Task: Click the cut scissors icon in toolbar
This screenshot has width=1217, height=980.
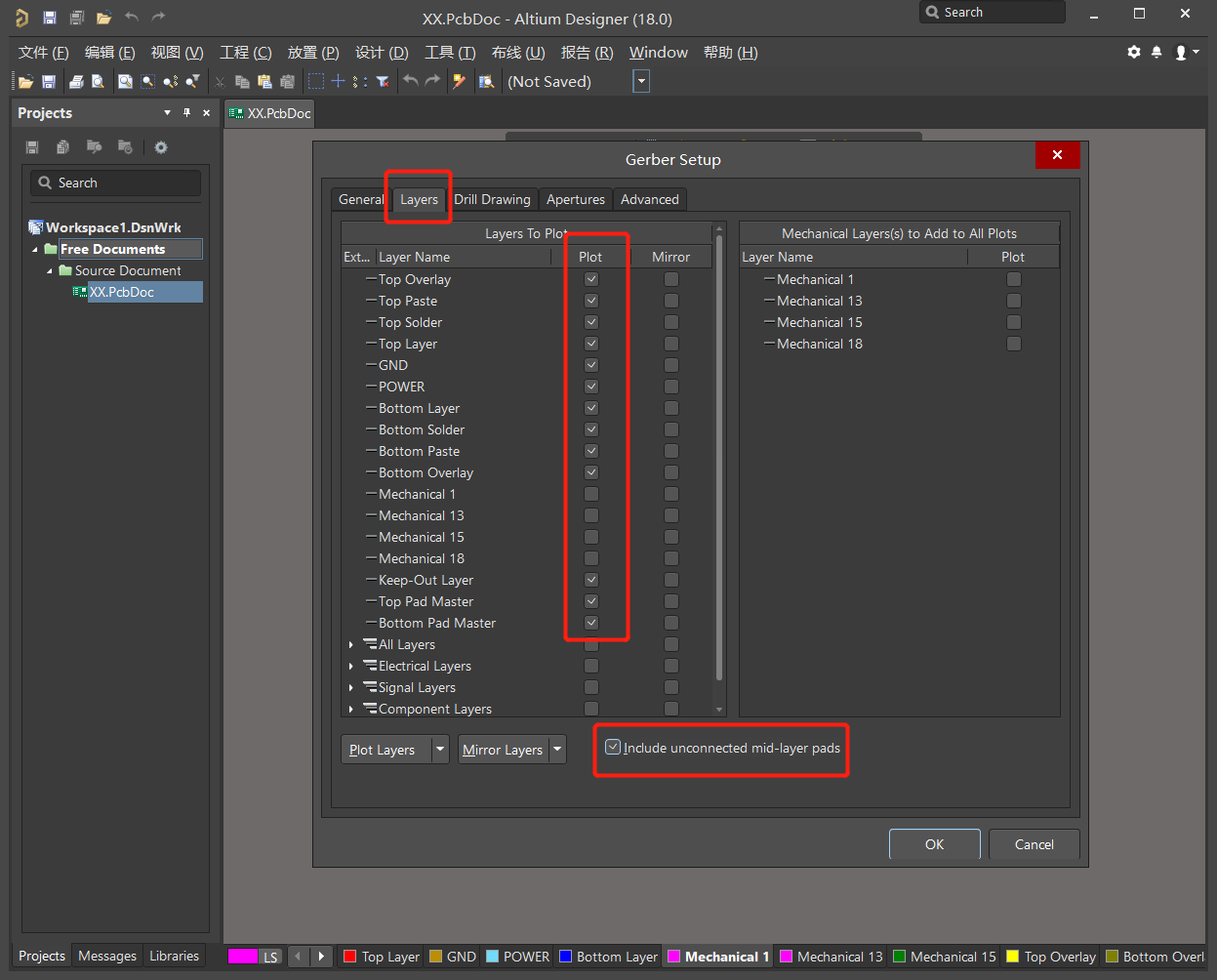Action: click(220, 82)
